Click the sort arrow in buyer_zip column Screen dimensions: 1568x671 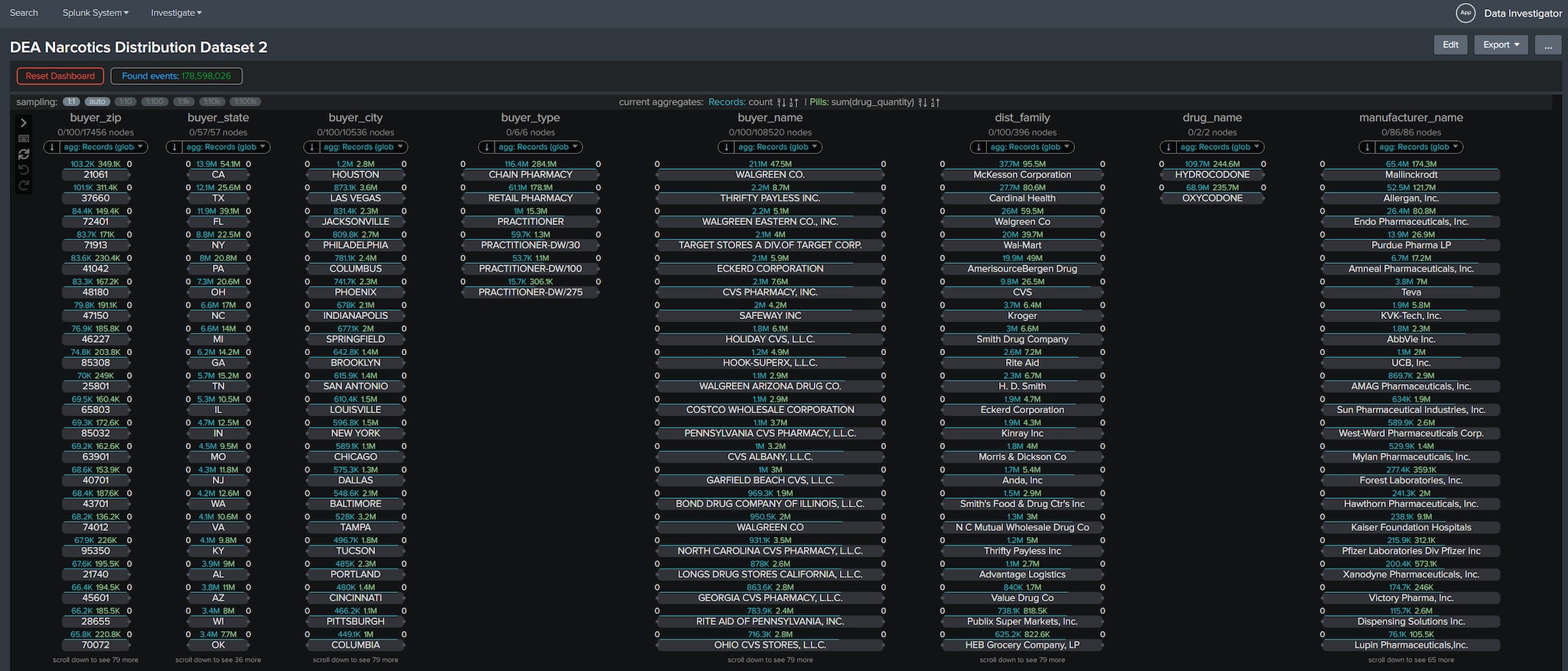click(x=52, y=147)
